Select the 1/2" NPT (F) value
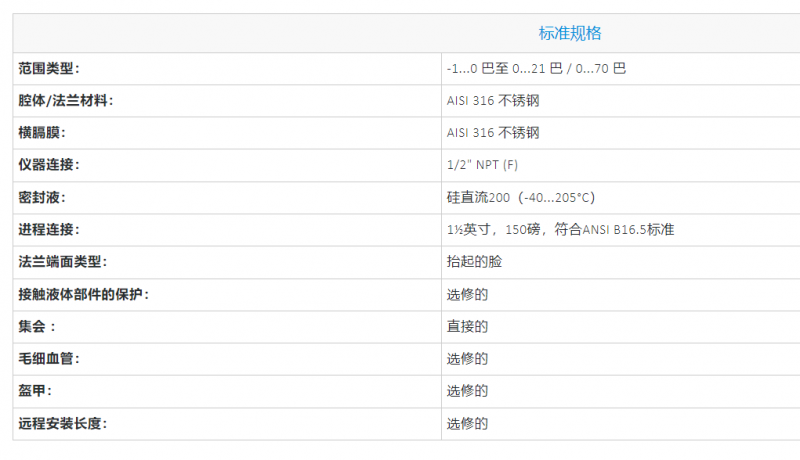This screenshot has width=800, height=460. coord(482,165)
